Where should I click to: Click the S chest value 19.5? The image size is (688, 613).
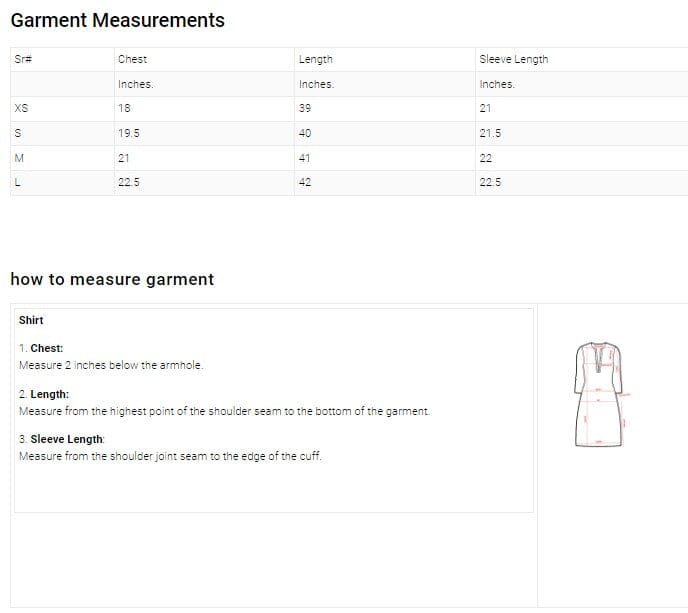pyautogui.click(x=128, y=134)
